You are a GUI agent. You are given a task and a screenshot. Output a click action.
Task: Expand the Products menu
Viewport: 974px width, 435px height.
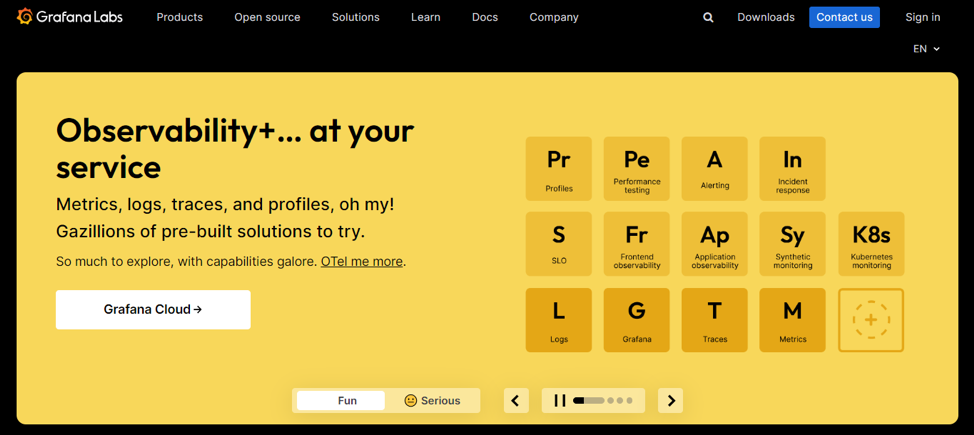[x=179, y=17]
